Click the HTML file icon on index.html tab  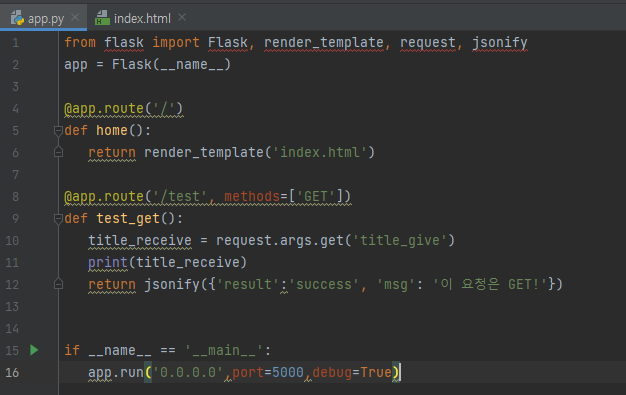coord(102,18)
